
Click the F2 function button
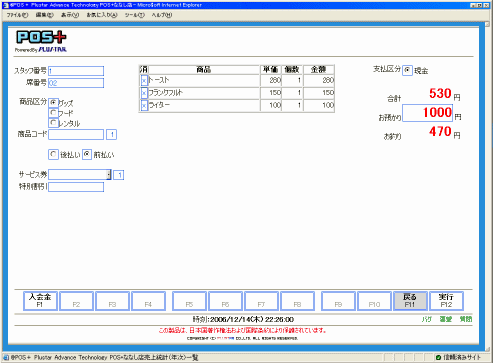[76, 301]
